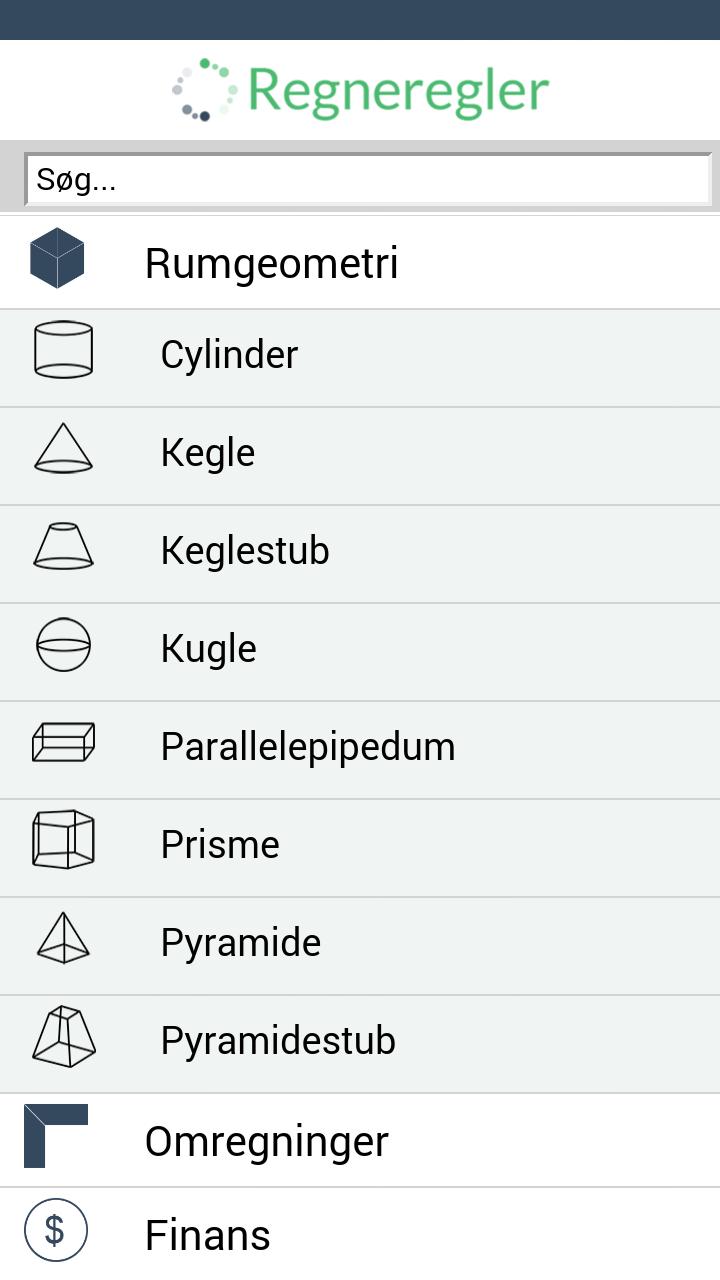The width and height of the screenshot is (720, 1280).
Task: Open the Prisme formulas
Action: click(220, 845)
